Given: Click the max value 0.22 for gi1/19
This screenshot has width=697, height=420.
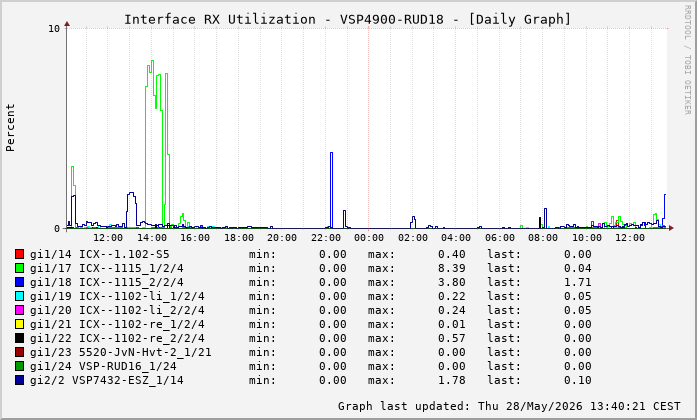Looking at the screenshot, I should [452, 296].
